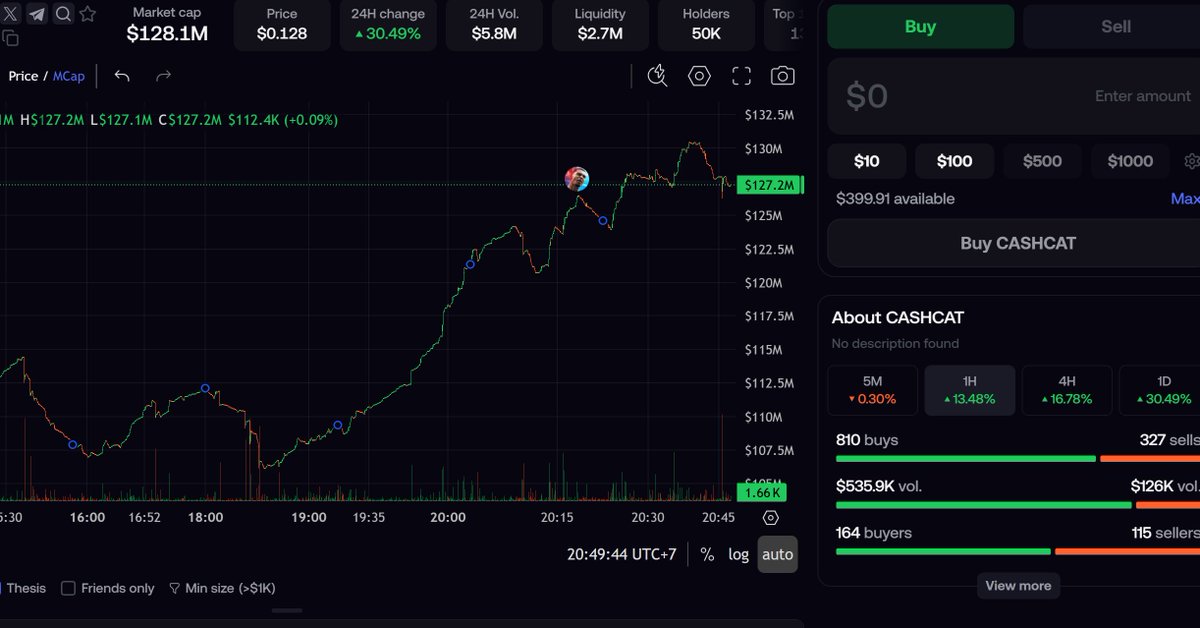1200x628 pixels.
Task: Select the 5M timeframe stat
Action: tap(872, 390)
